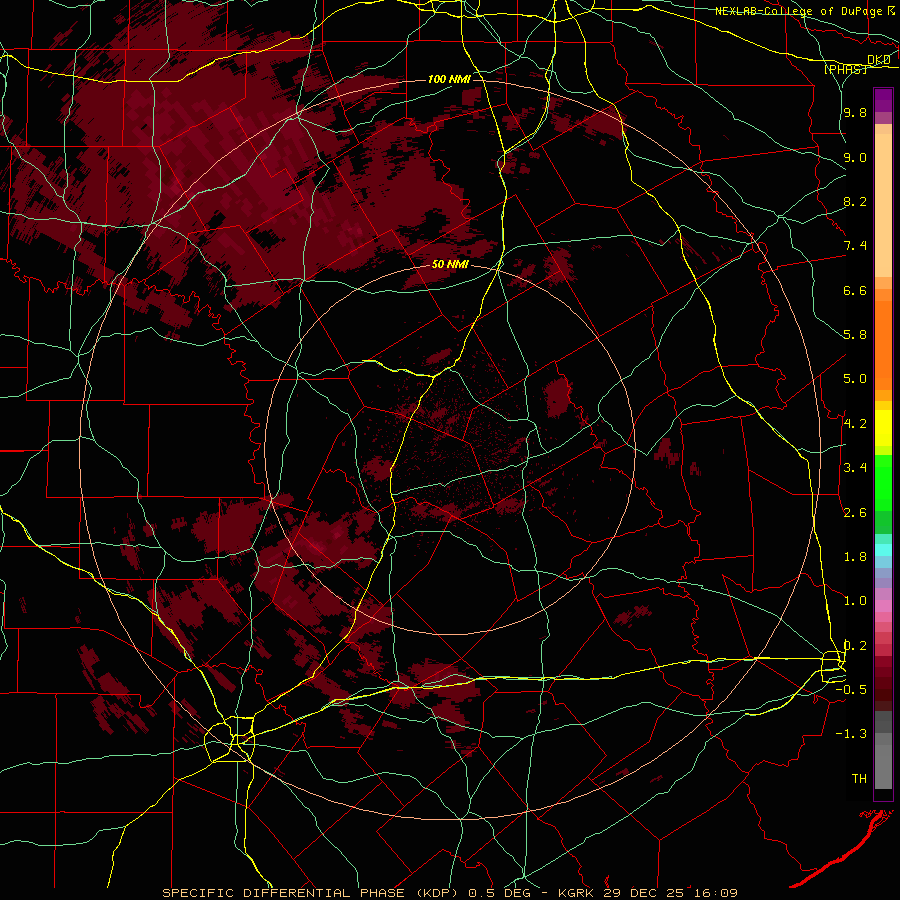Click the NEXLAB-College of DuPage label
Screen dimensions: 900x900
coord(798,11)
